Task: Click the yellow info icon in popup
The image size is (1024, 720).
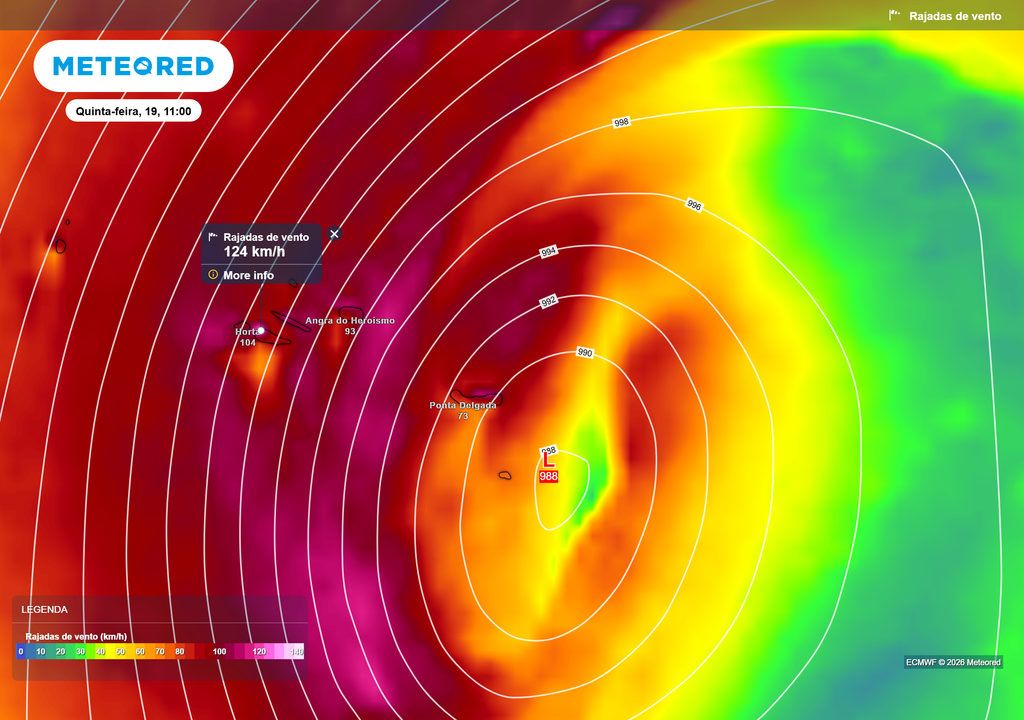Action: (x=212, y=274)
